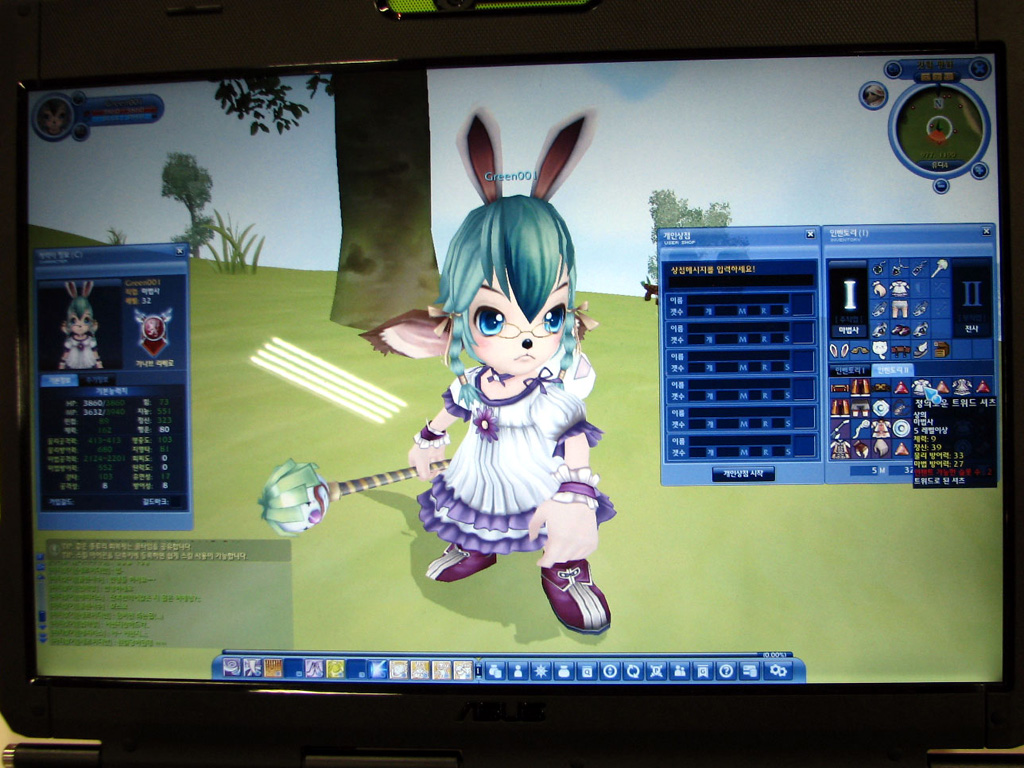Switch to job slot II 전사
Image resolution: width=1024 pixels, height=768 pixels.
(x=972, y=299)
